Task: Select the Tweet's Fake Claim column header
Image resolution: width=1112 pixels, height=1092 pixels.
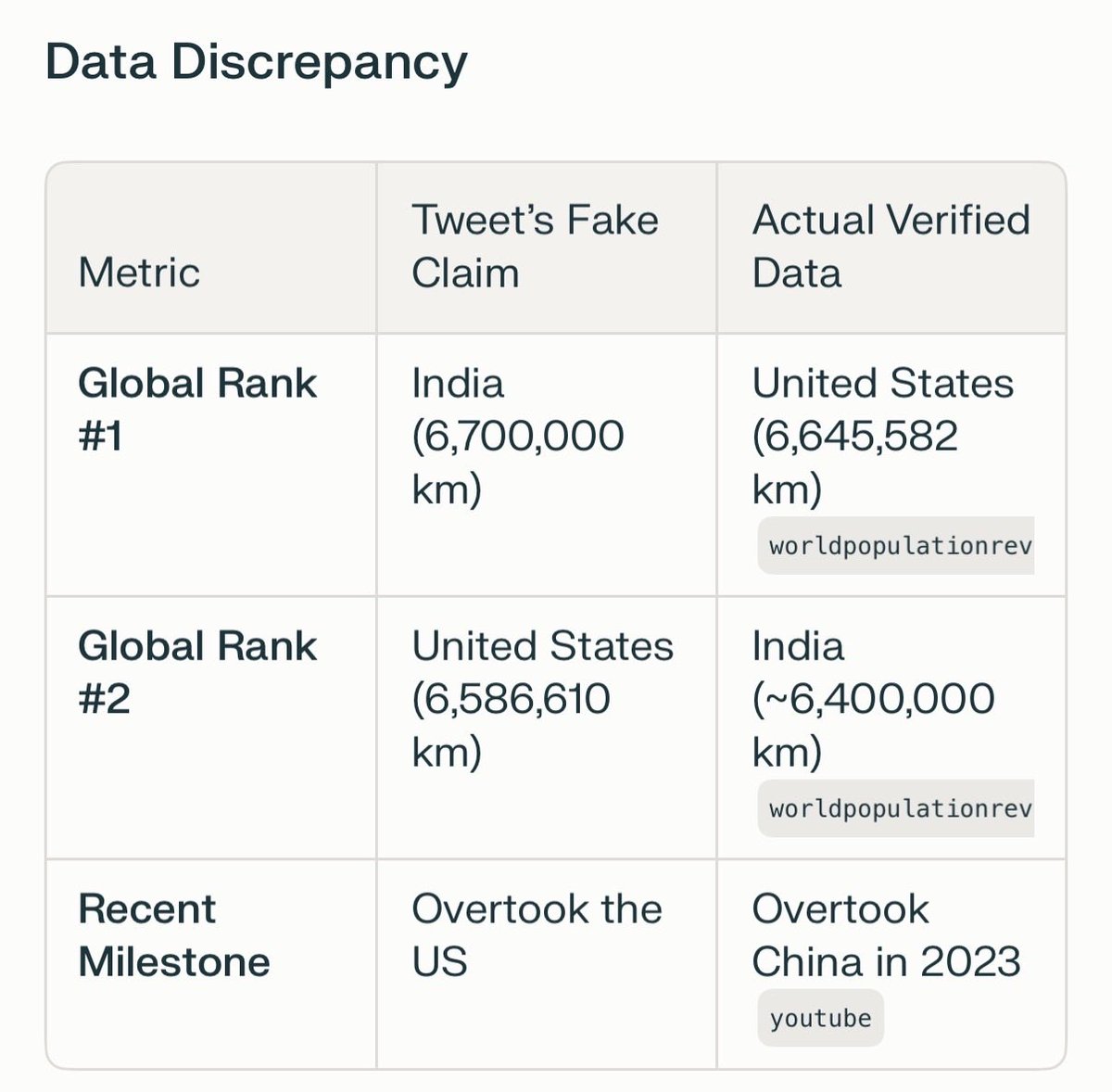Action: point(535,247)
